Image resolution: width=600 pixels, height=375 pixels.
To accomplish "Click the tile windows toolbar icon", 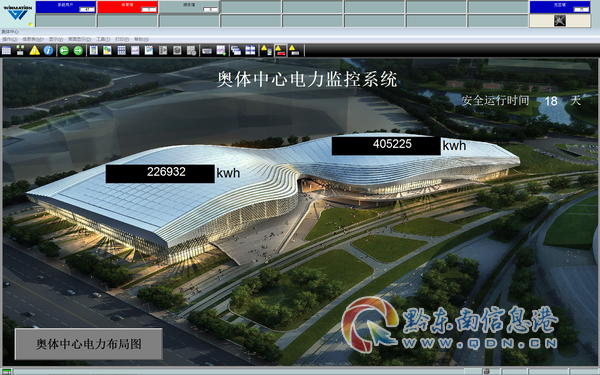I will click(x=250, y=51).
